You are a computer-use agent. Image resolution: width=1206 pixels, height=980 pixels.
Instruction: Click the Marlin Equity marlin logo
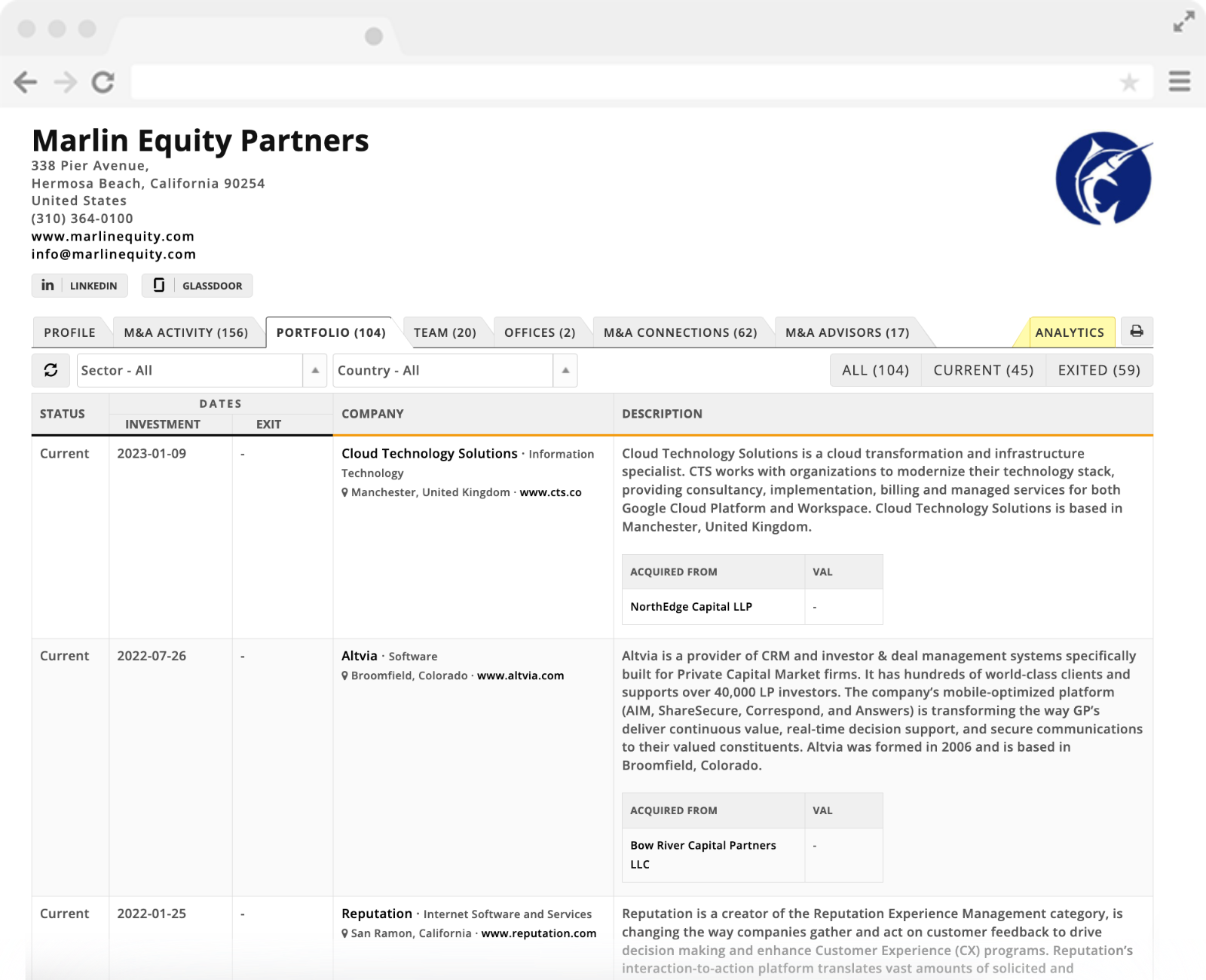pyautogui.click(x=1103, y=177)
